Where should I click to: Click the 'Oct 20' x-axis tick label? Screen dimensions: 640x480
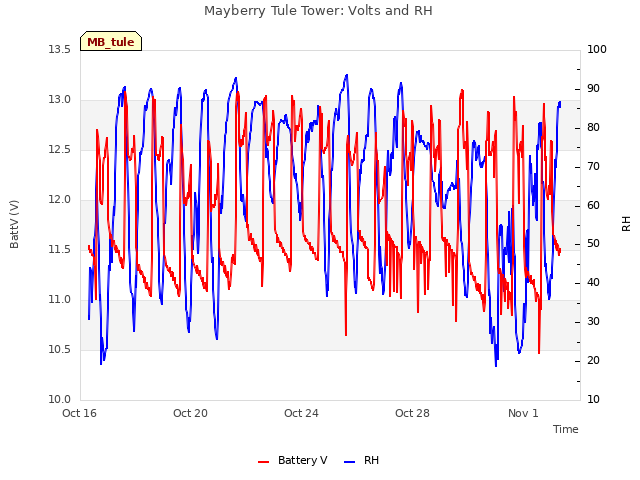coord(190,413)
